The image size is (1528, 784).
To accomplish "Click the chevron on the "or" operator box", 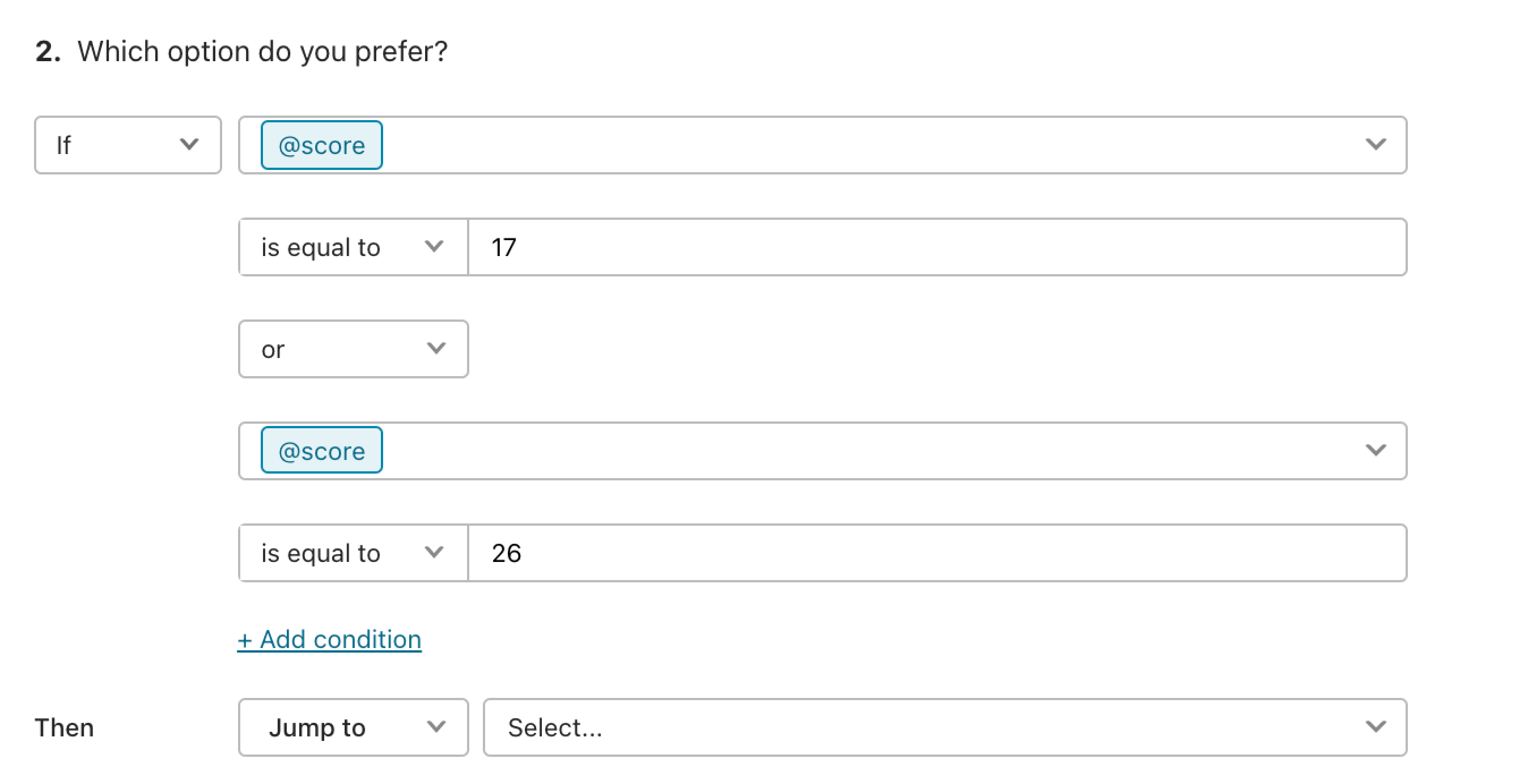I will 436,349.
